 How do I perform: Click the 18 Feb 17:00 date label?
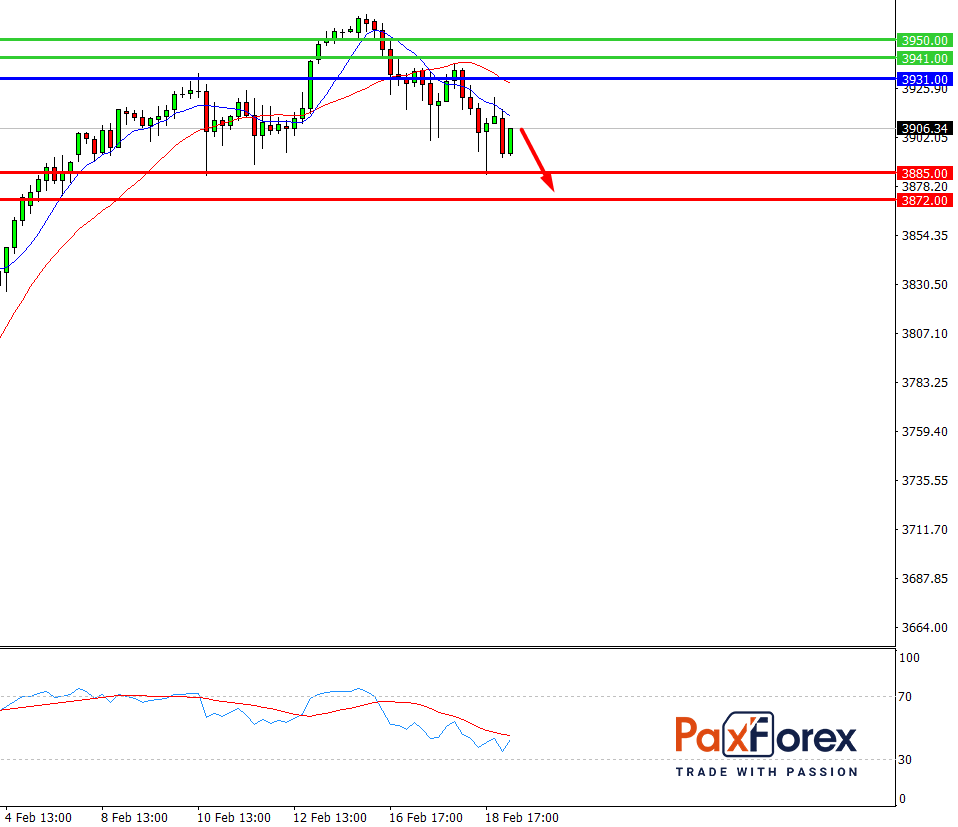(x=520, y=817)
